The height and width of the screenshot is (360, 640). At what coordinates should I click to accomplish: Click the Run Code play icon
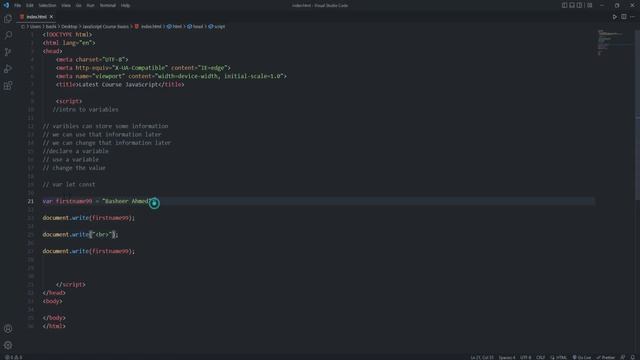tap(615, 17)
